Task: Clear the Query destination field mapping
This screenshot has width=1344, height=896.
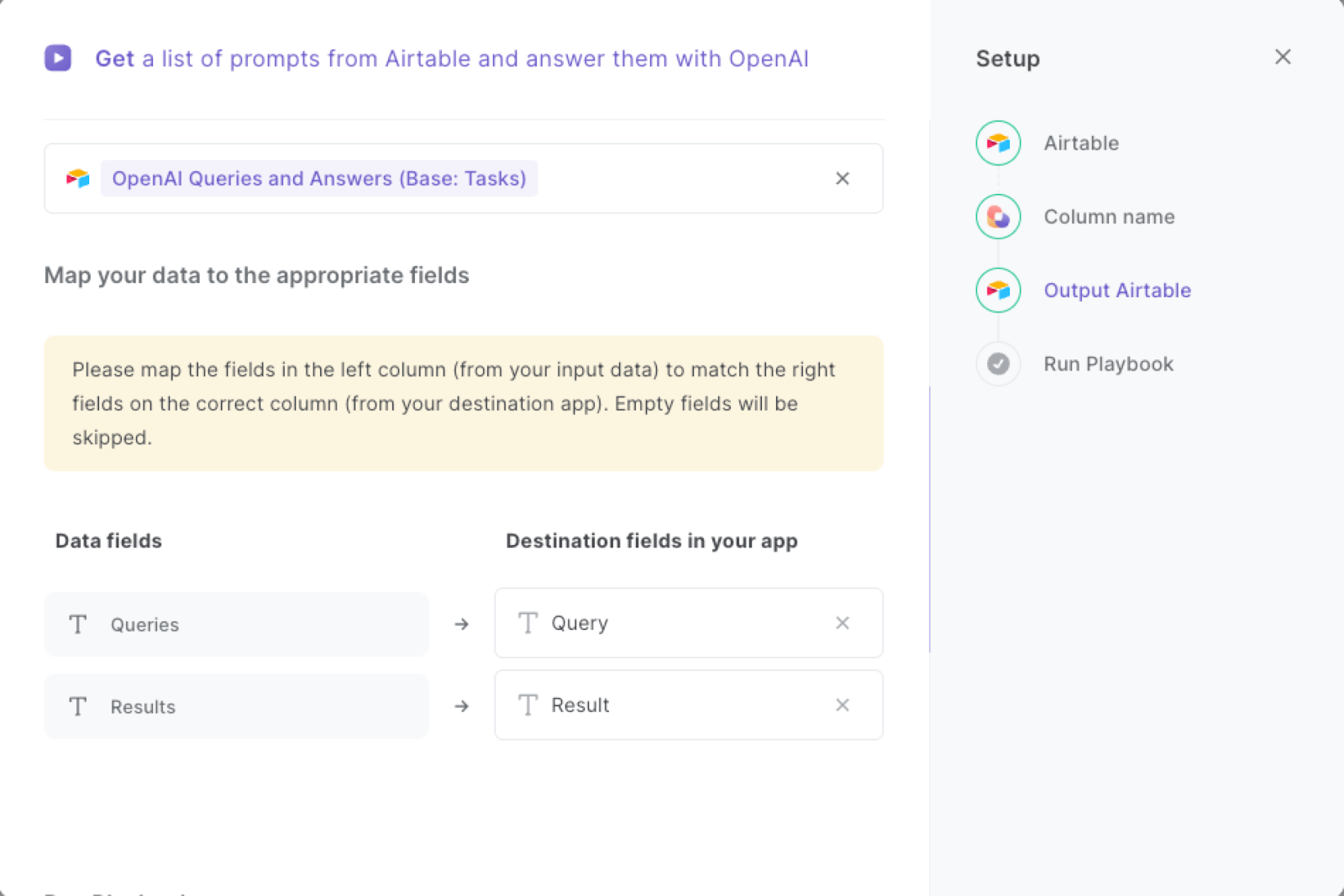Action: 842,622
